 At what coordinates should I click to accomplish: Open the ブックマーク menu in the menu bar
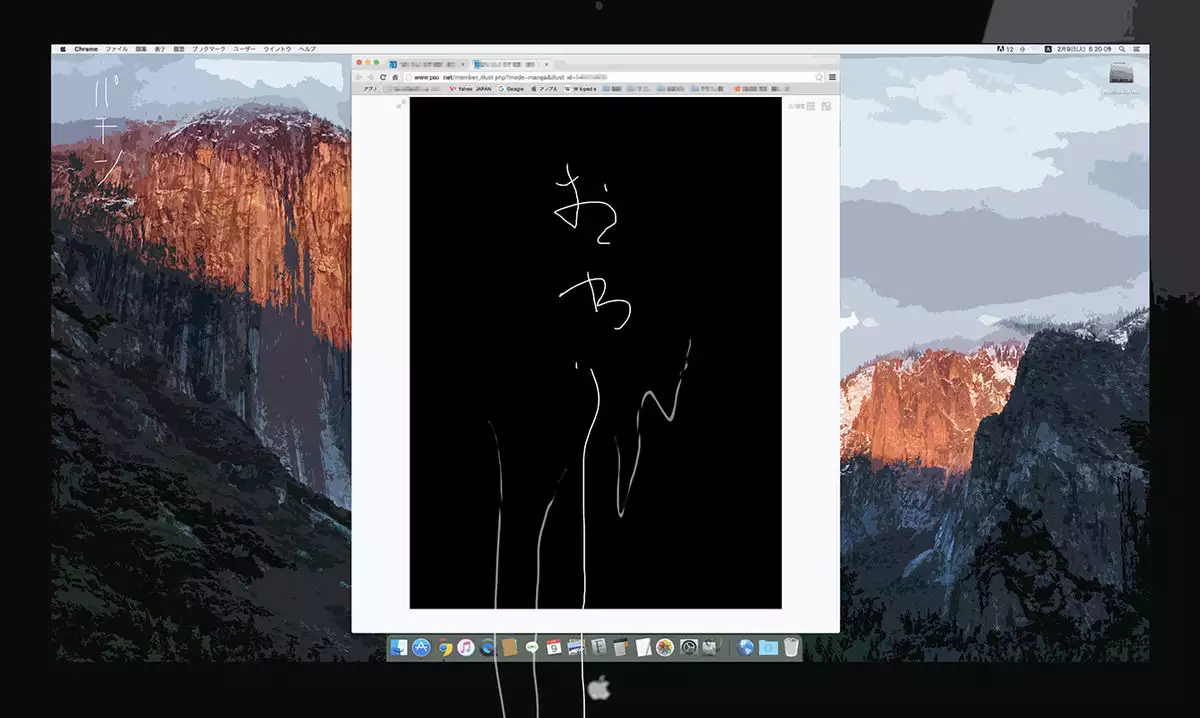(x=209, y=47)
